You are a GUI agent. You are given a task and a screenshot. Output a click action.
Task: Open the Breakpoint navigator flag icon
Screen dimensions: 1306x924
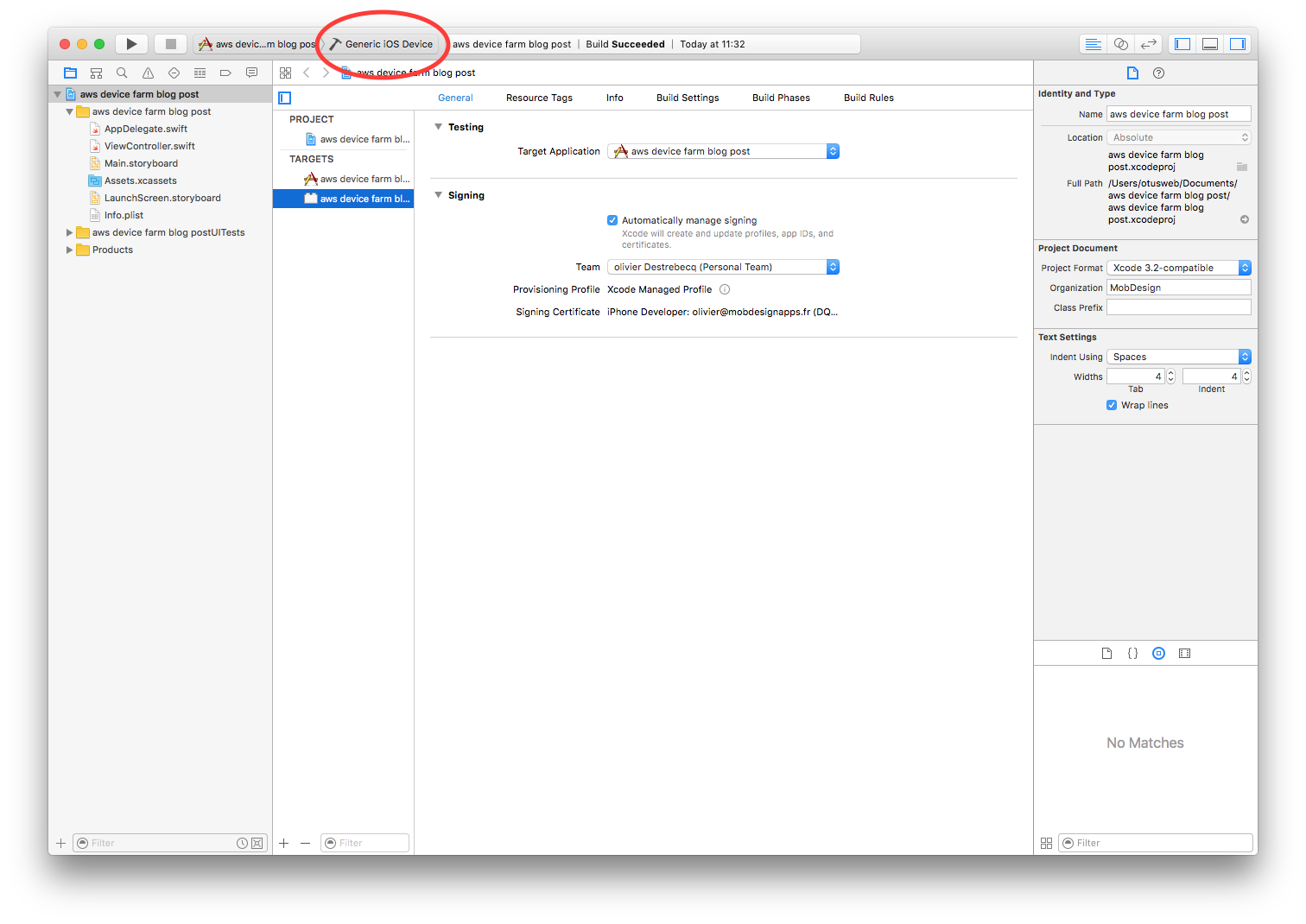[x=225, y=73]
